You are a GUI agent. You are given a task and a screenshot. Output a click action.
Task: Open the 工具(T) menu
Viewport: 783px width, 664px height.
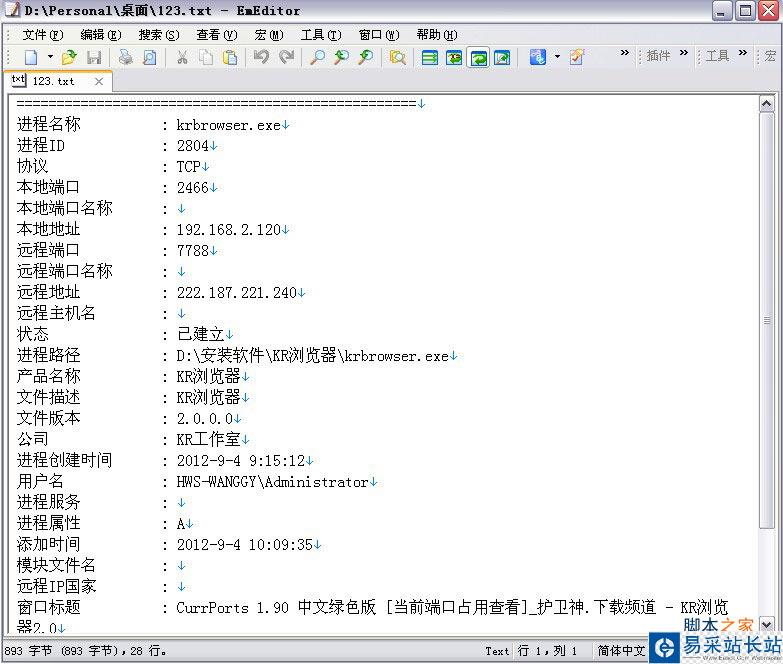[x=321, y=35]
